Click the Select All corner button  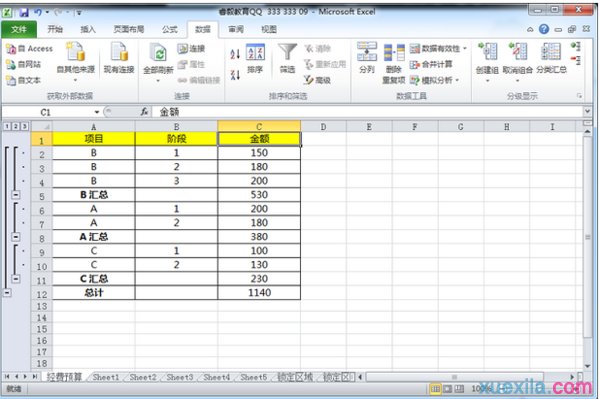(x=41, y=127)
